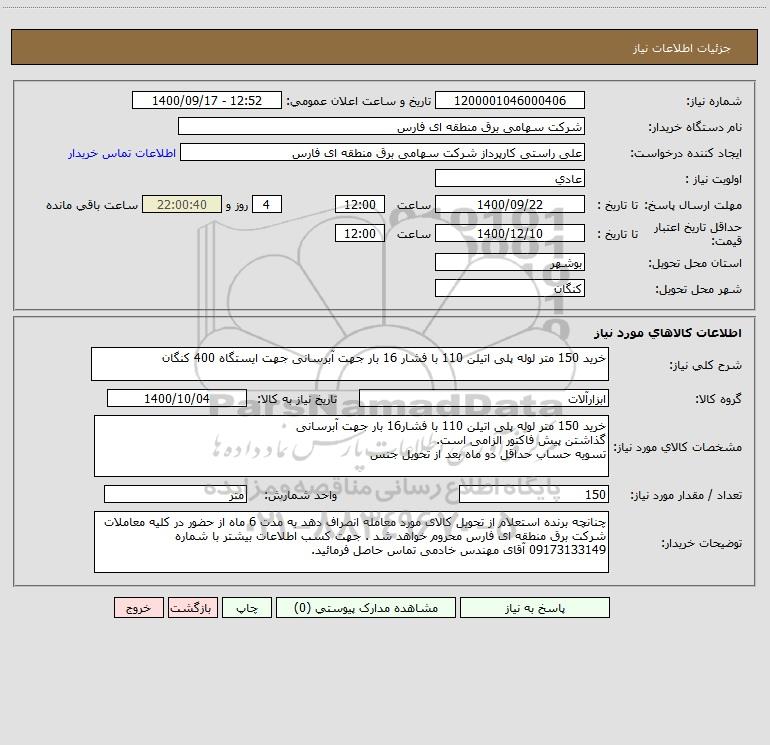770x745 pixels.
Task: Click 'تاریخ و ساعت اعلان عمومی:' label
Action: (358, 102)
